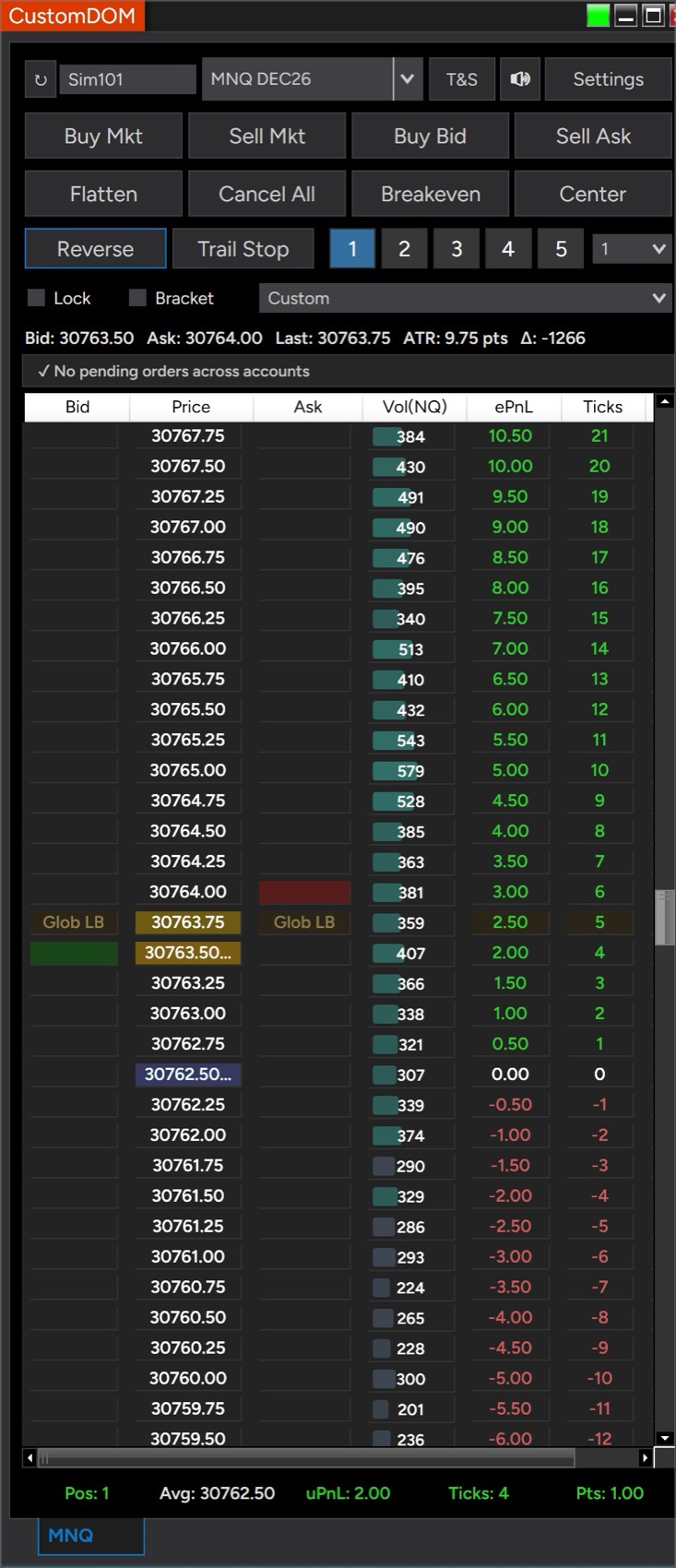Click the green status indicator square

598,16
